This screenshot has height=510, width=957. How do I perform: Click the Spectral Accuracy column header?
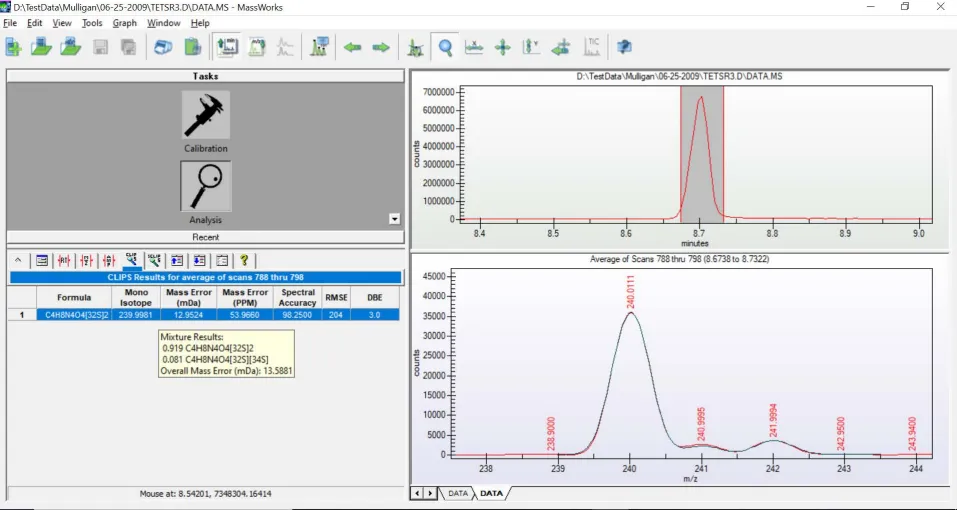[x=297, y=297]
